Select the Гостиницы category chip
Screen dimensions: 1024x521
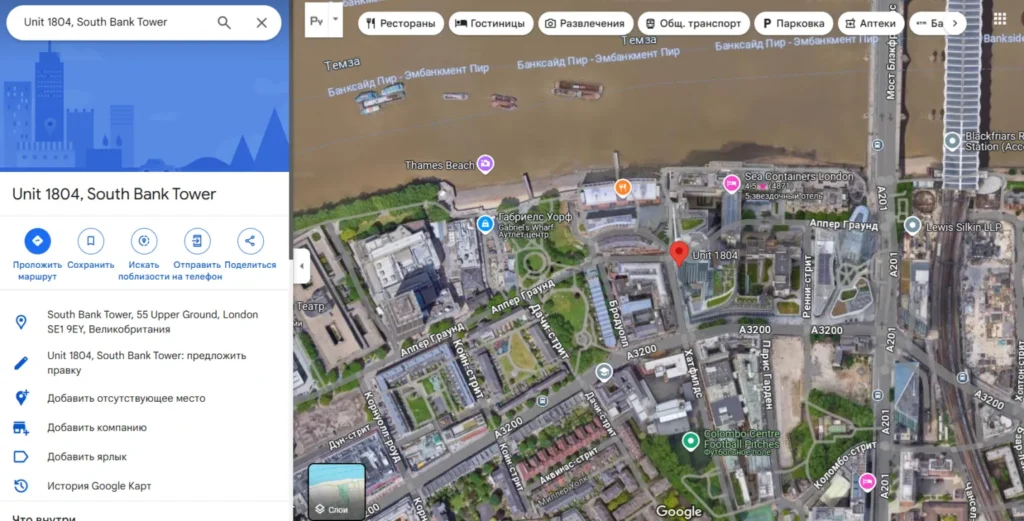pos(490,23)
